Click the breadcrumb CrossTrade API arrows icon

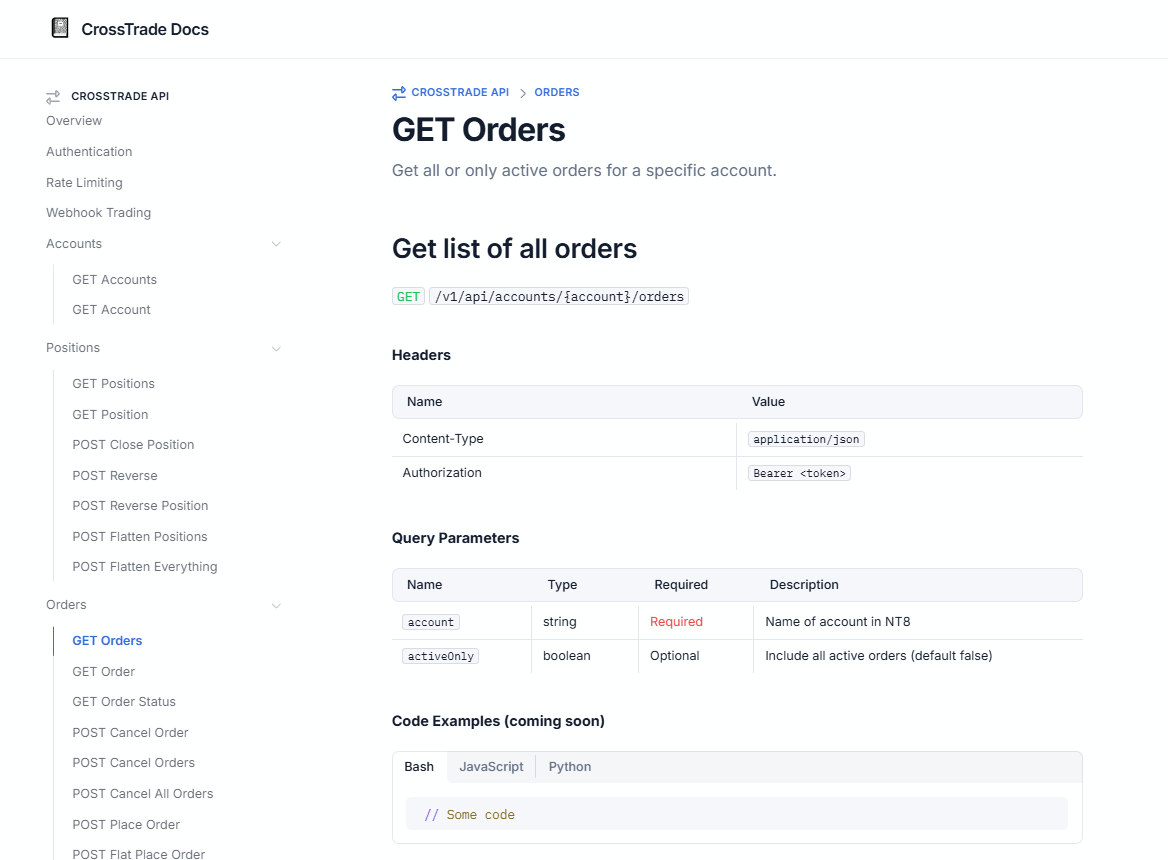398,92
